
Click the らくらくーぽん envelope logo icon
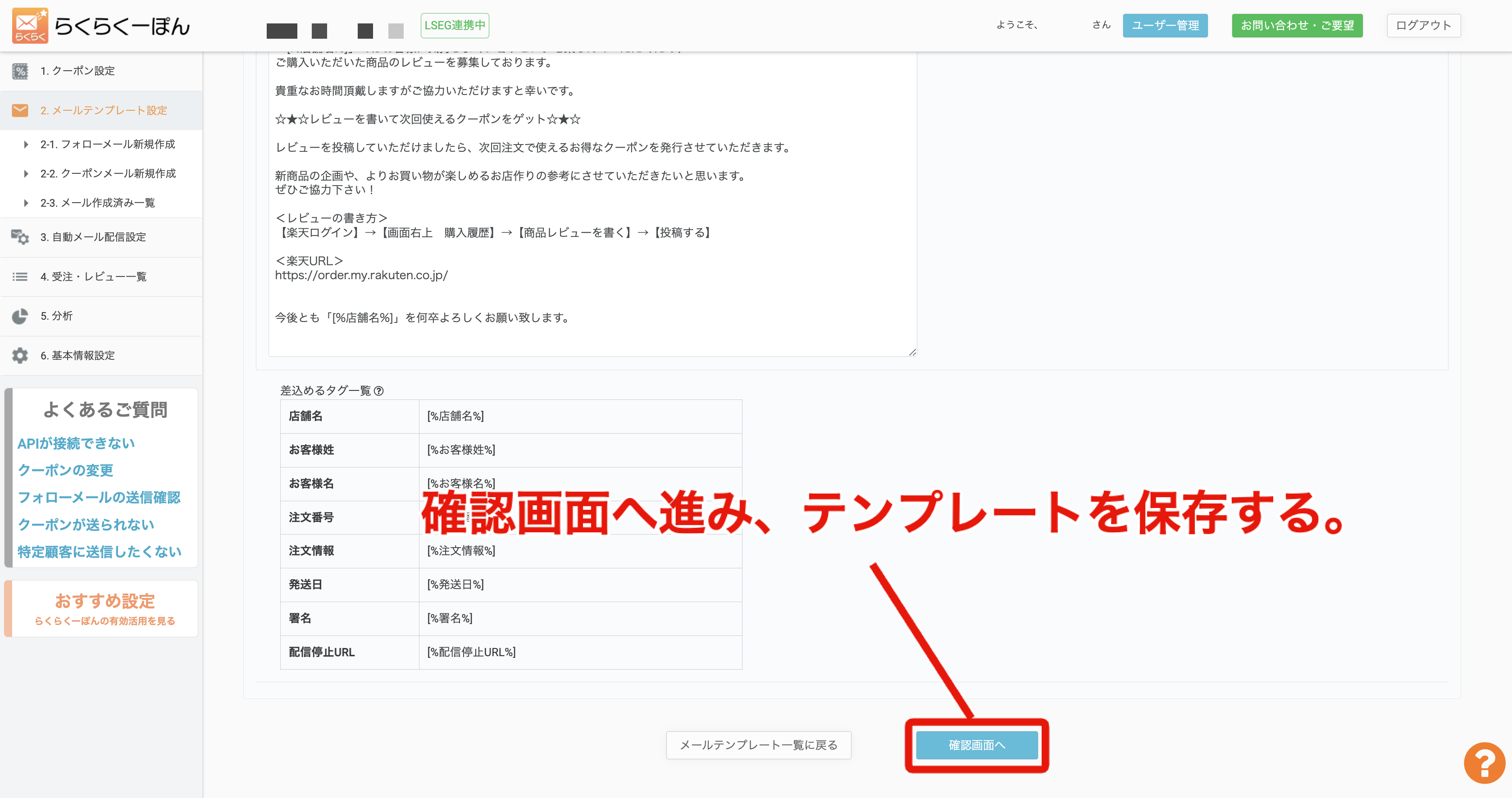(30, 25)
